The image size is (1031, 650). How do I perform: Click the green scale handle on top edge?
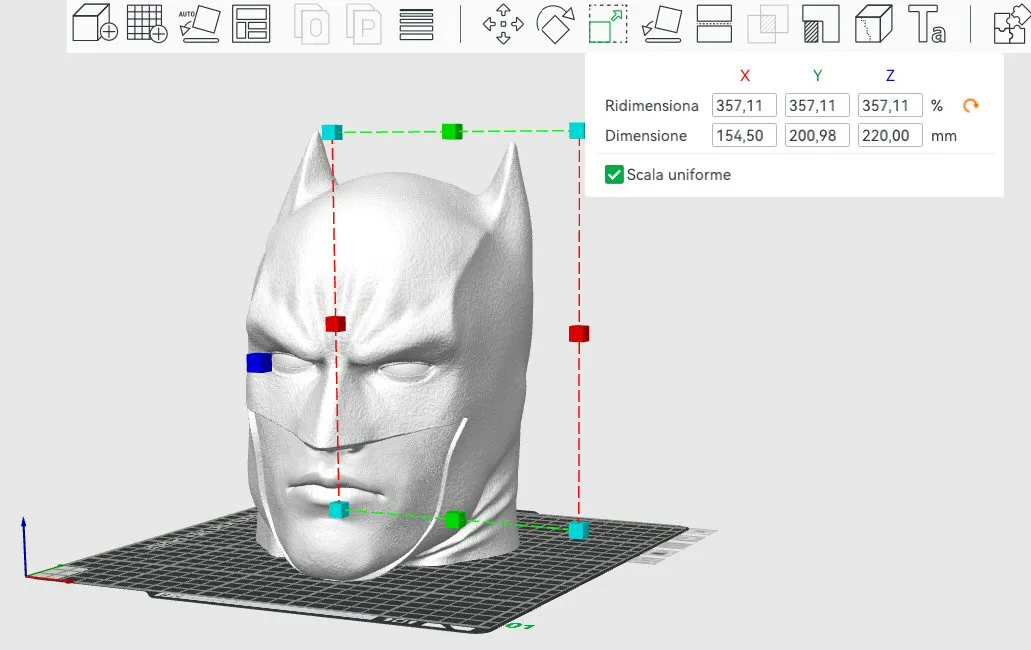point(452,131)
